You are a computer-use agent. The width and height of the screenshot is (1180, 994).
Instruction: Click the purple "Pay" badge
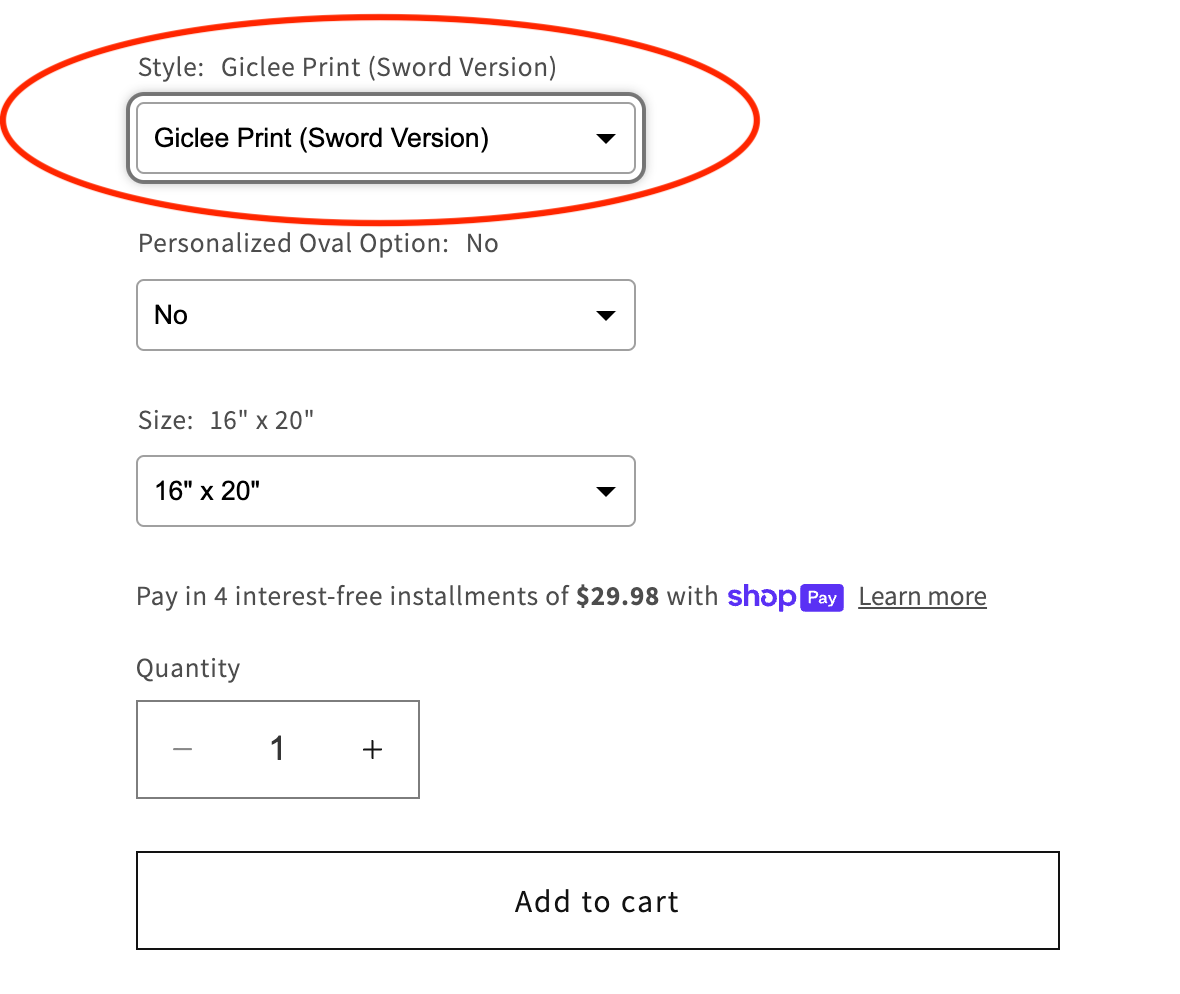click(822, 598)
